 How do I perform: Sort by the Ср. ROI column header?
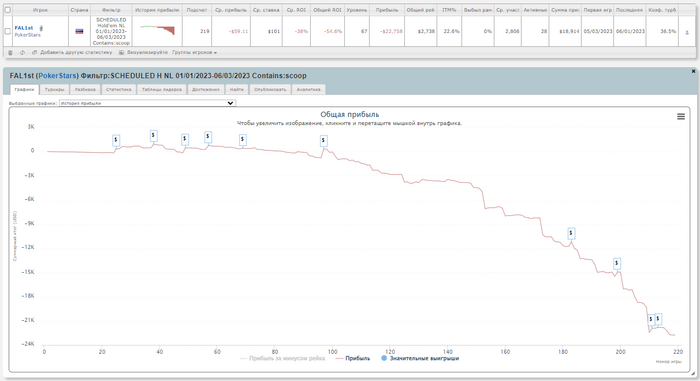pyautogui.click(x=296, y=10)
